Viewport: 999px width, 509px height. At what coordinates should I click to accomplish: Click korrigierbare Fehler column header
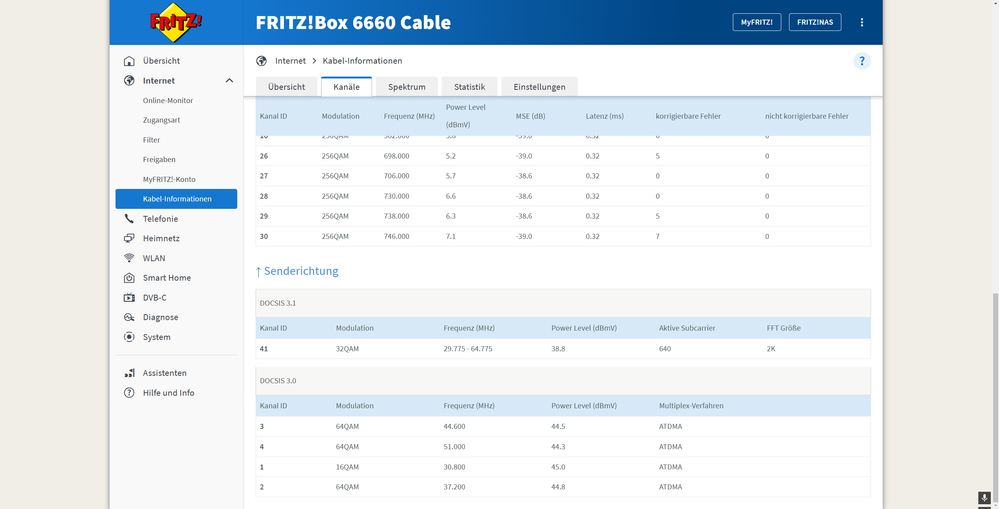coord(688,117)
